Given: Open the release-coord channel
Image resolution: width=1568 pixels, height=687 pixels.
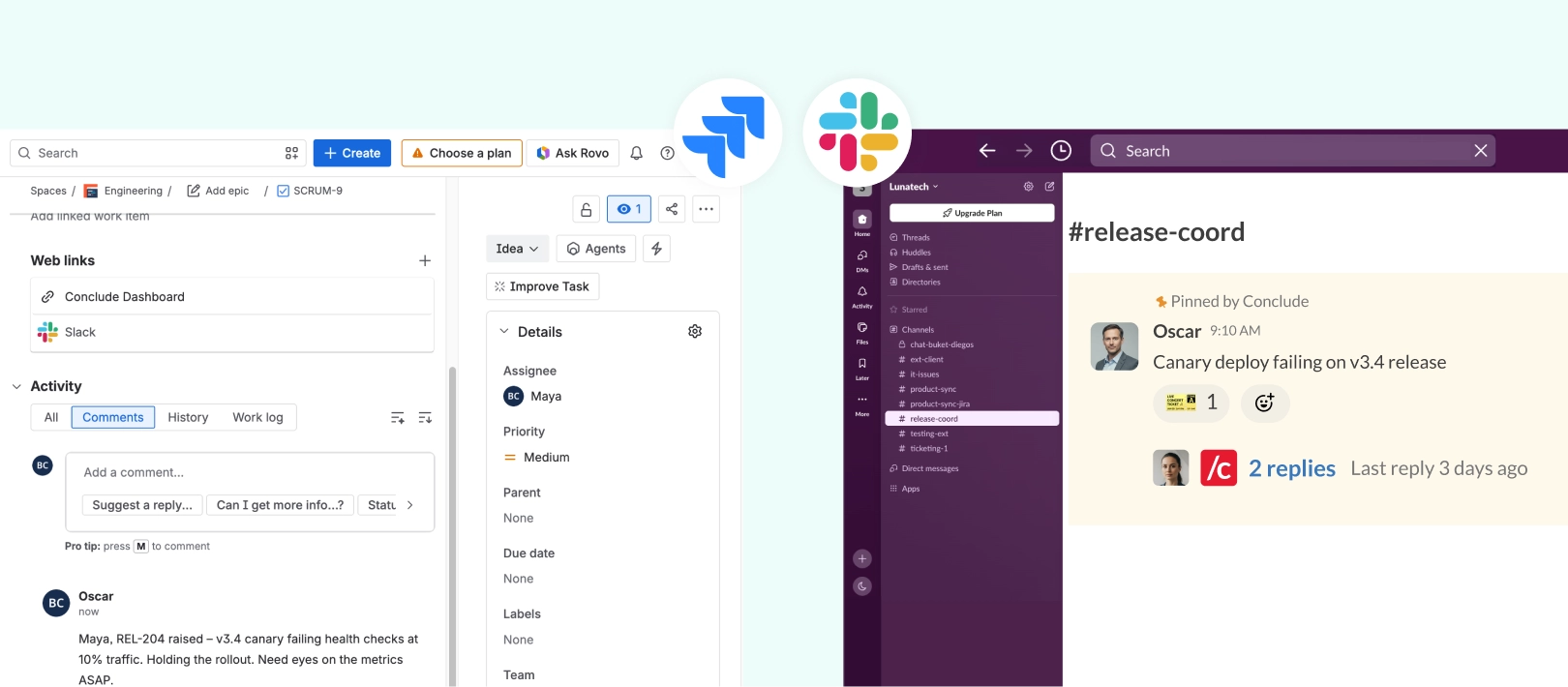Looking at the screenshot, I should pos(972,419).
